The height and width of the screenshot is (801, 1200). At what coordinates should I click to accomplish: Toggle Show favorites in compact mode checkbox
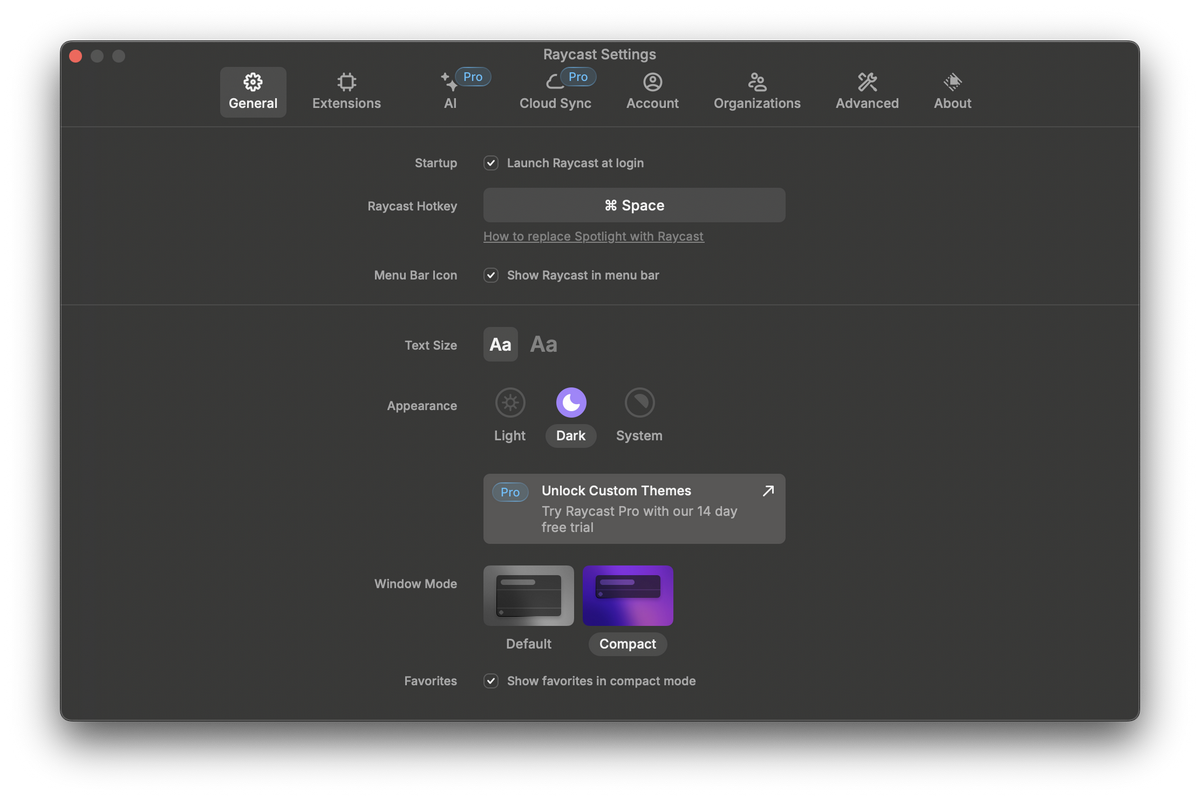pyautogui.click(x=491, y=681)
